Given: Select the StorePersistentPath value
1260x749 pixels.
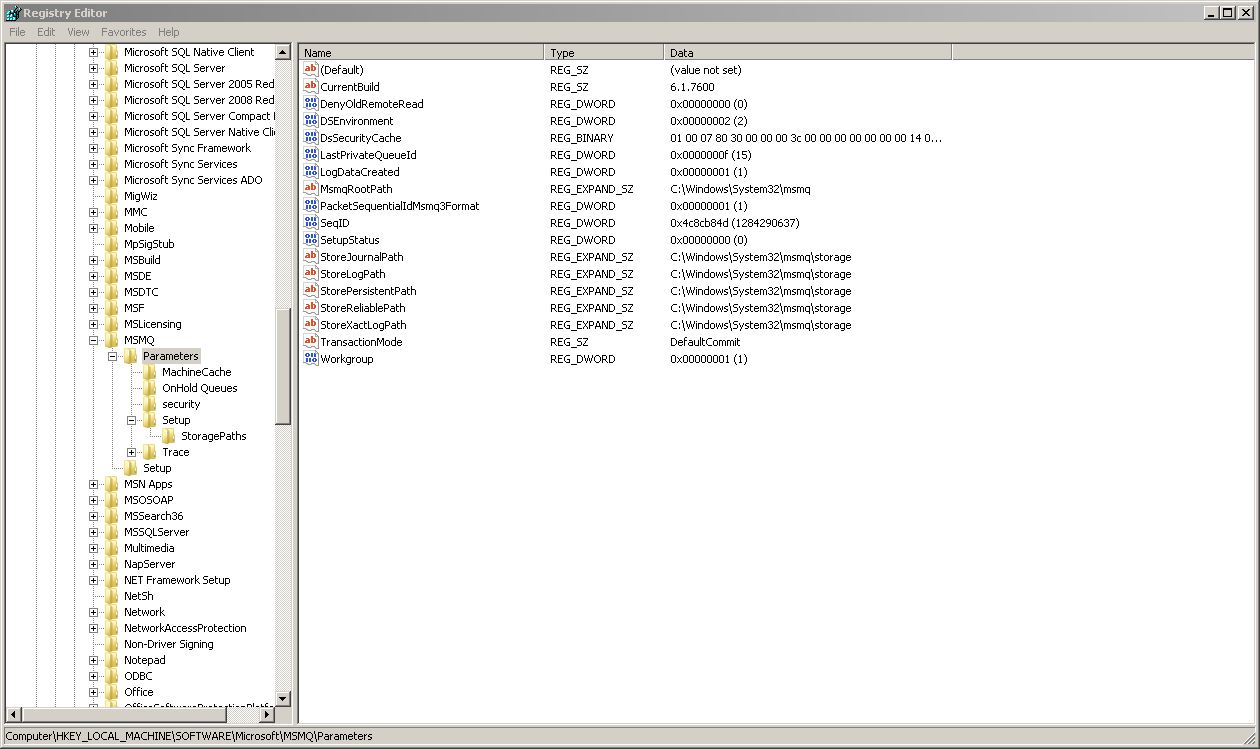Looking at the screenshot, I should pos(368,291).
